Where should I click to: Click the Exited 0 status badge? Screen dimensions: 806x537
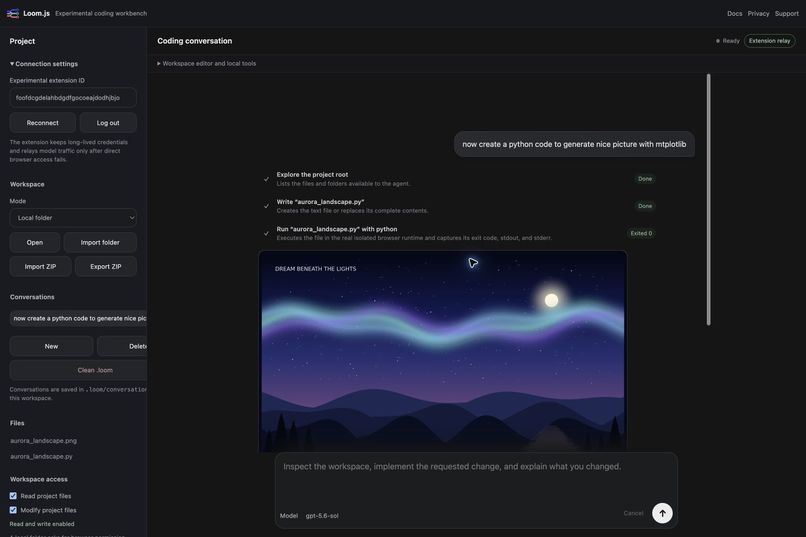click(x=641, y=233)
